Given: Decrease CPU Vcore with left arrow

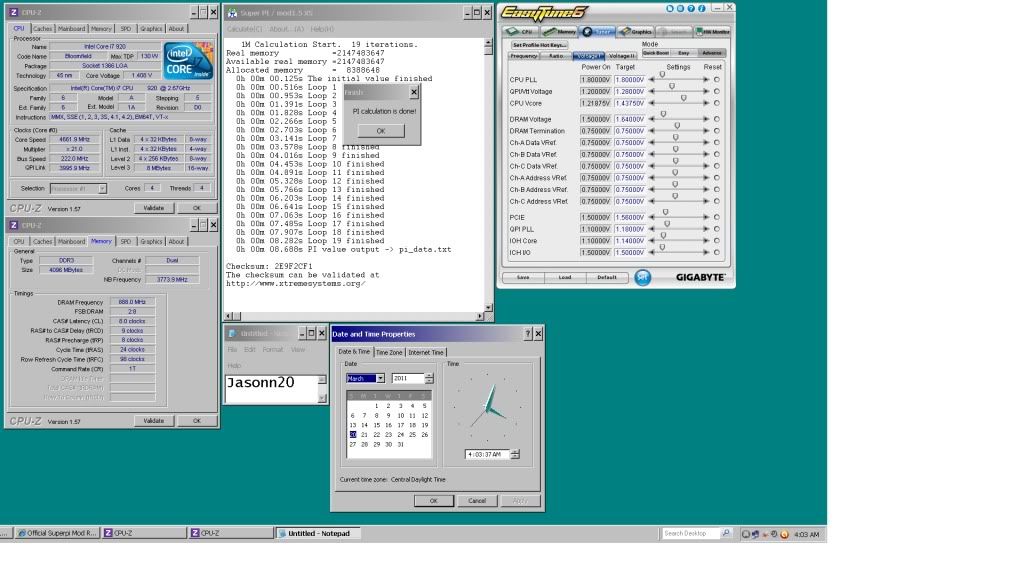Looking at the screenshot, I should [652, 103].
